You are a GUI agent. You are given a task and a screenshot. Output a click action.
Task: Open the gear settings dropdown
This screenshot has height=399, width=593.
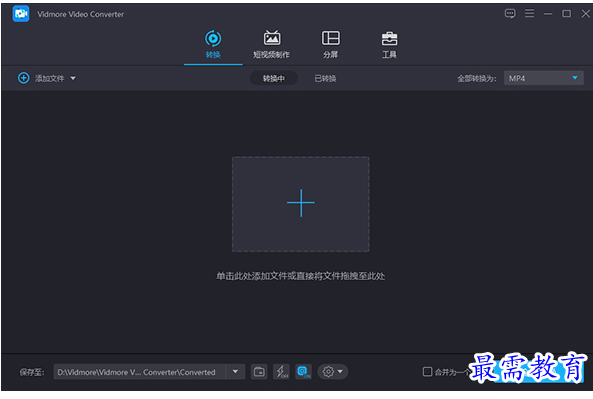point(332,372)
